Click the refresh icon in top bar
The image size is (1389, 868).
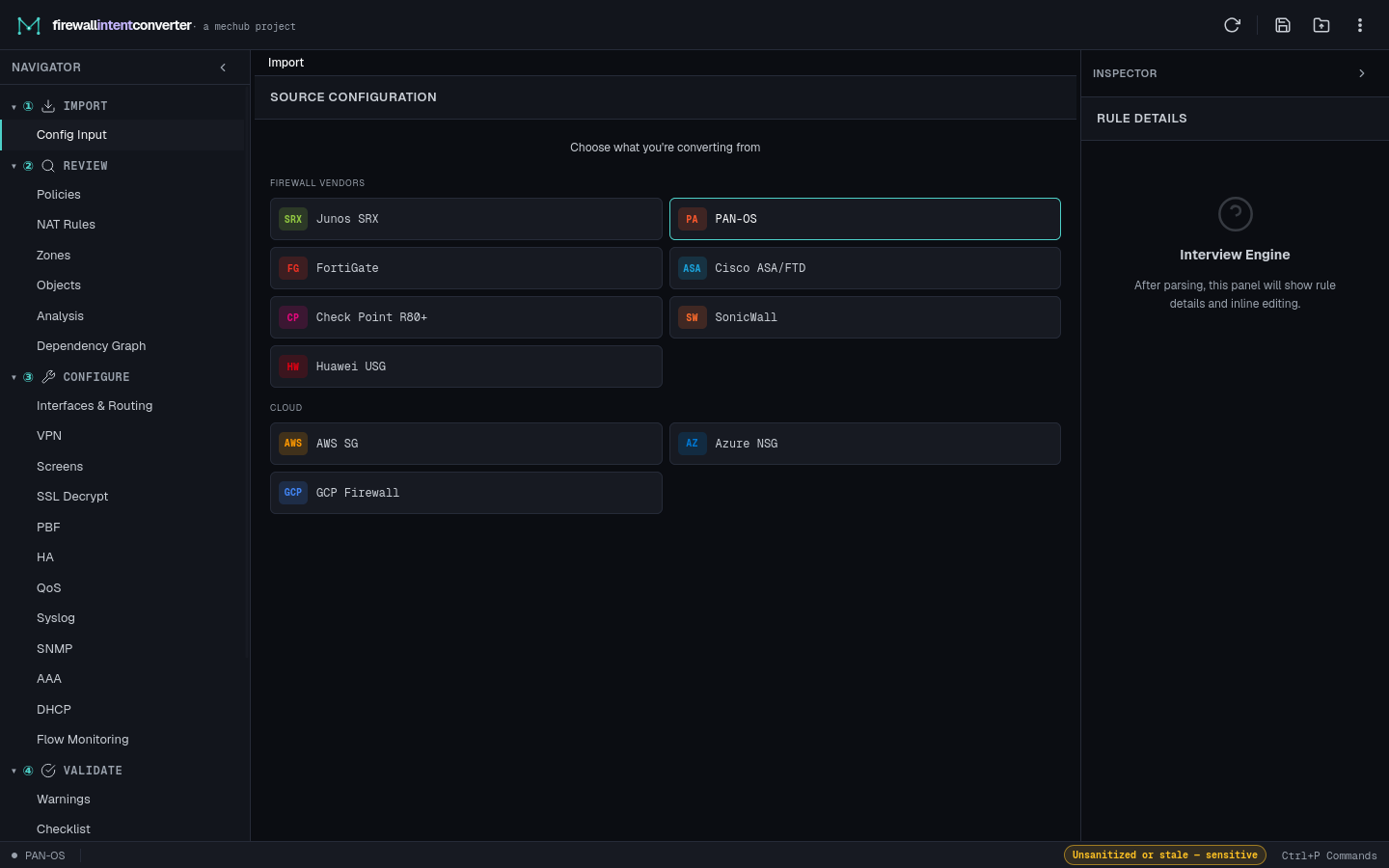pyautogui.click(x=1232, y=25)
